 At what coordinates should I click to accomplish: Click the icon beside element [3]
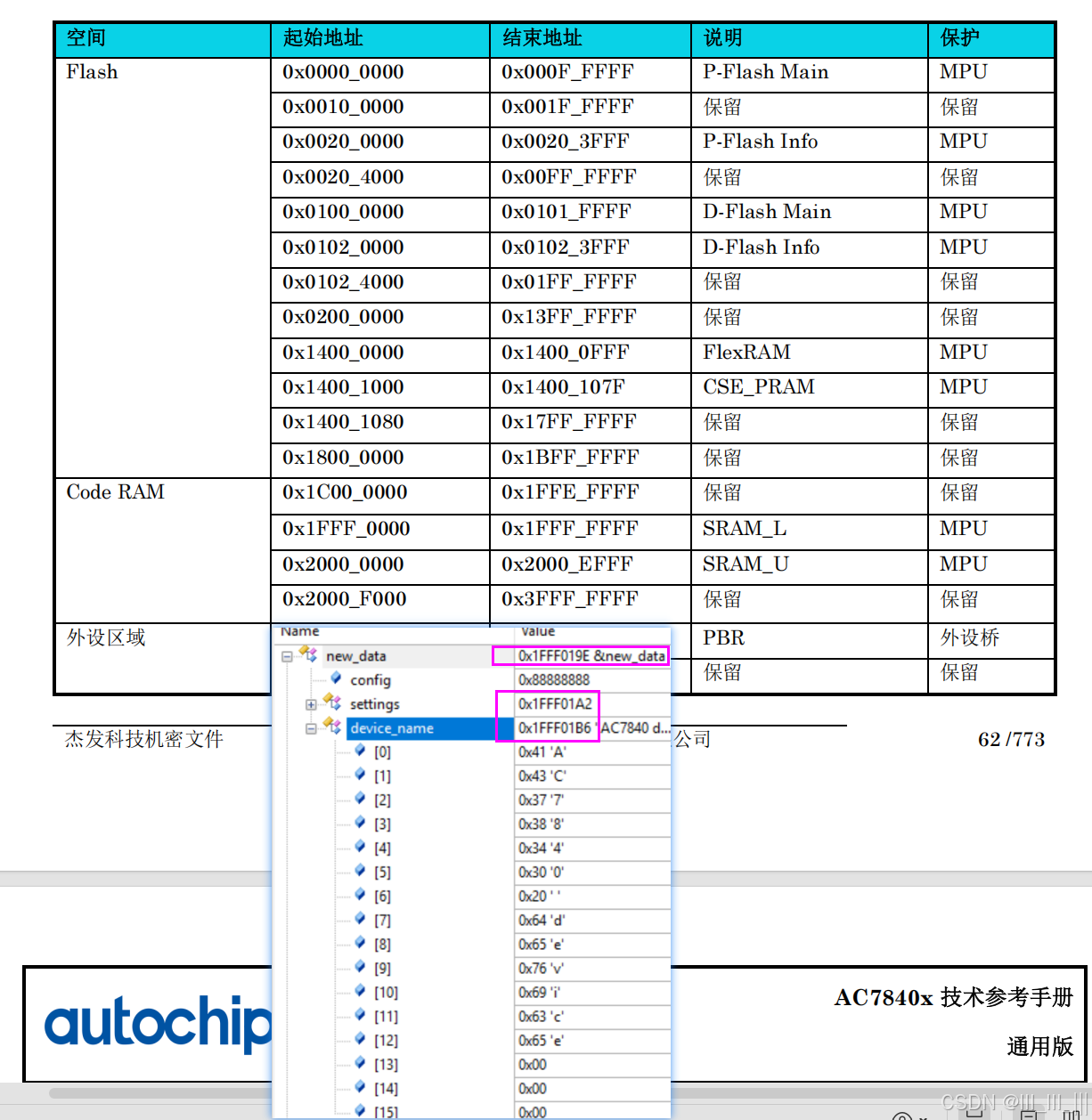[360, 823]
